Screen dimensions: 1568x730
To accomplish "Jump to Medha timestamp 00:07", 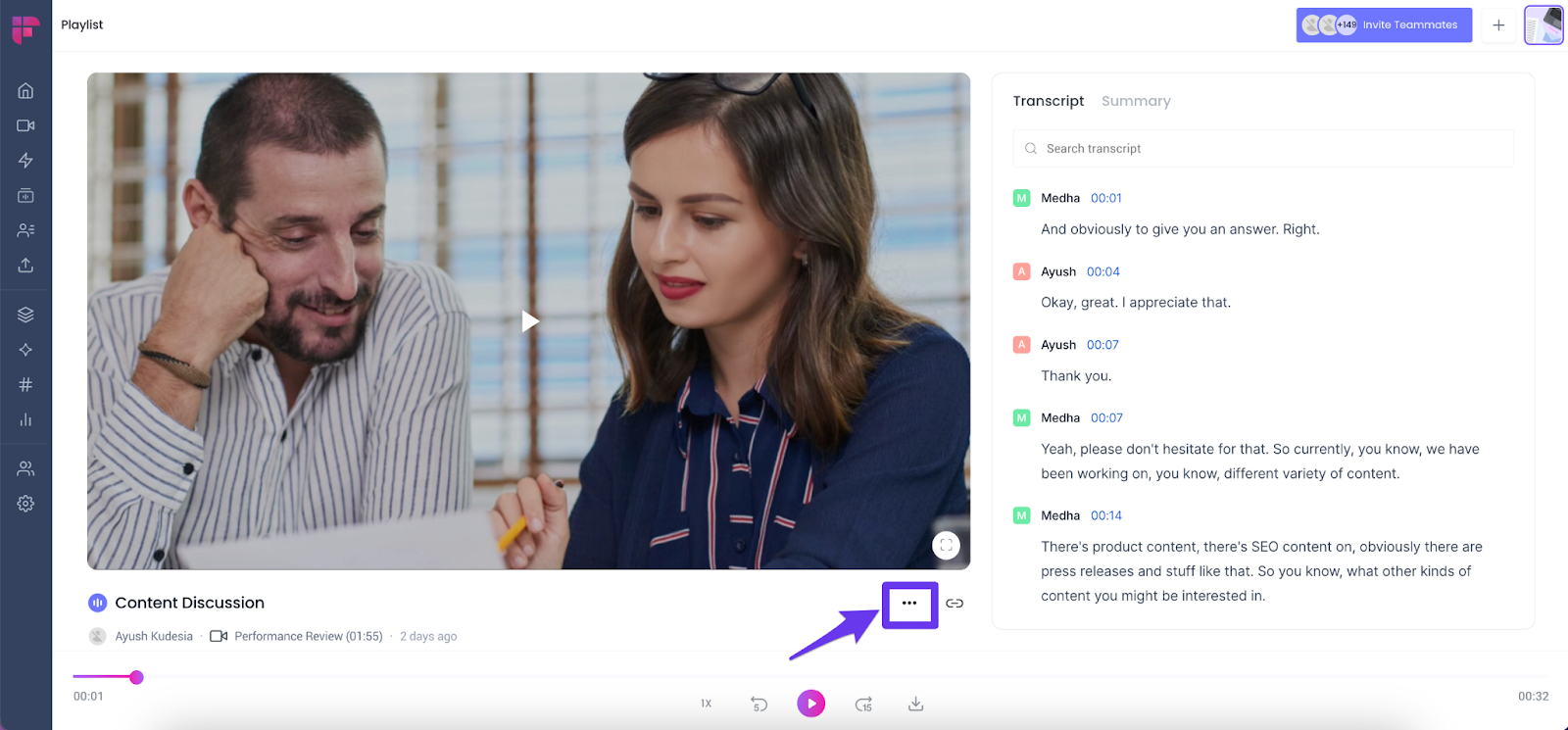I will click(1106, 417).
